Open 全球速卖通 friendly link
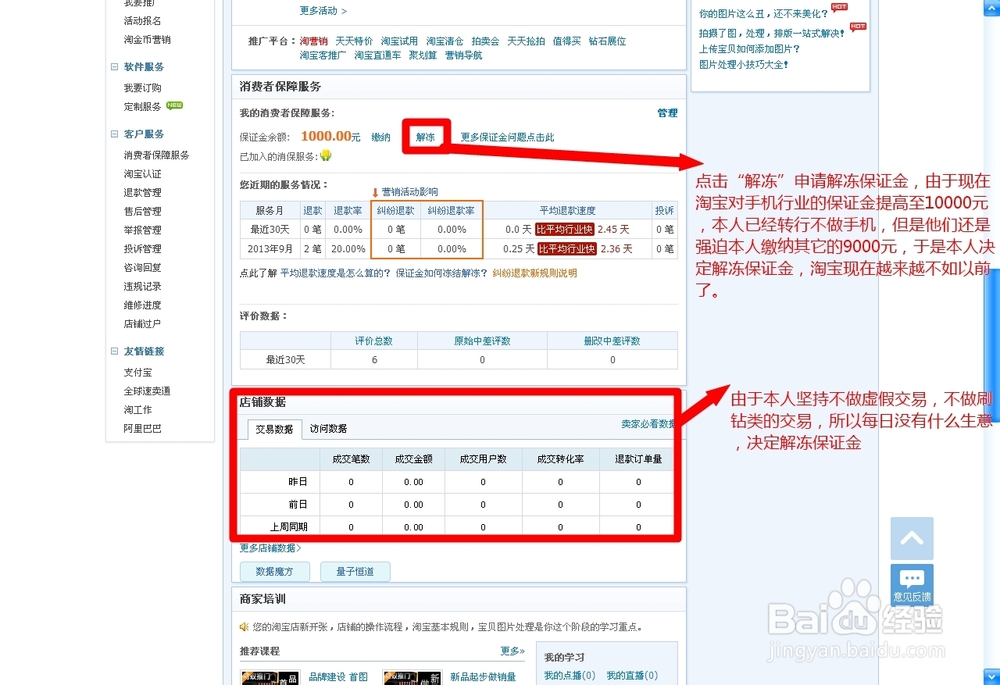This screenshot has height=685, width=1000. [147, 391]
